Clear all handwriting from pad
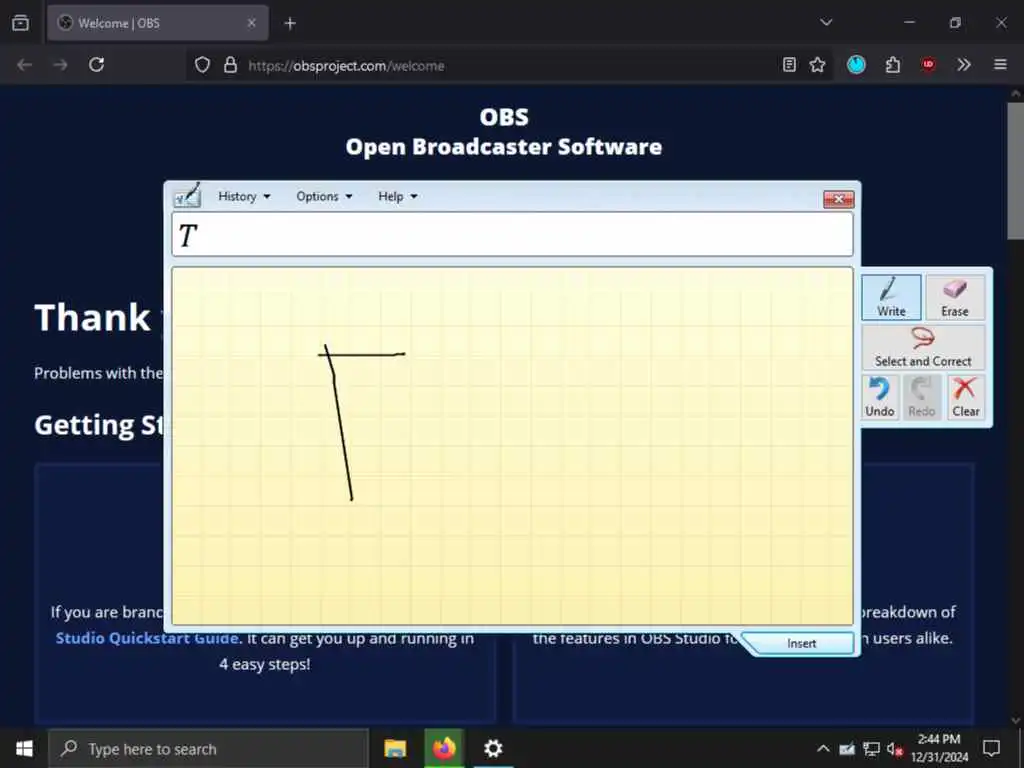1024x768 pixels. (x=965, y=397)
